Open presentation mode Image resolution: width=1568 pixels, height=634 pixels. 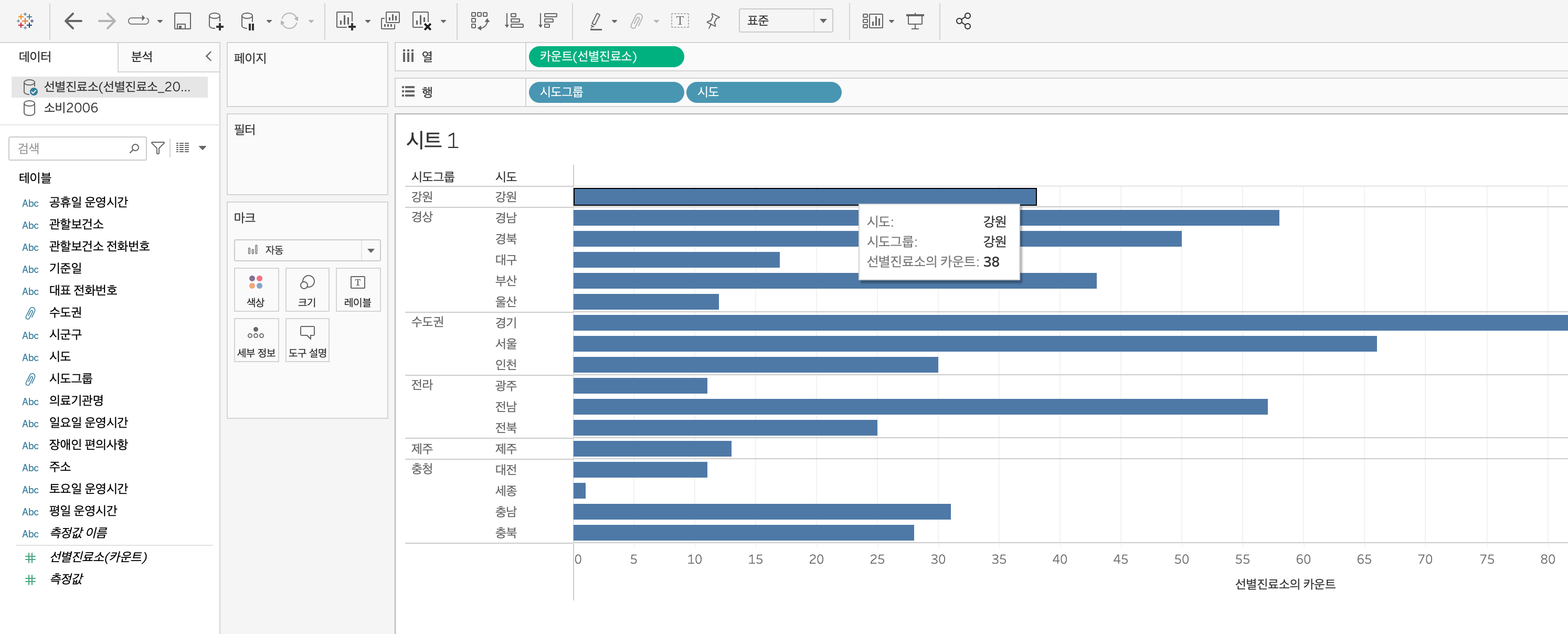pyautogui.click(x=914, y=22)
